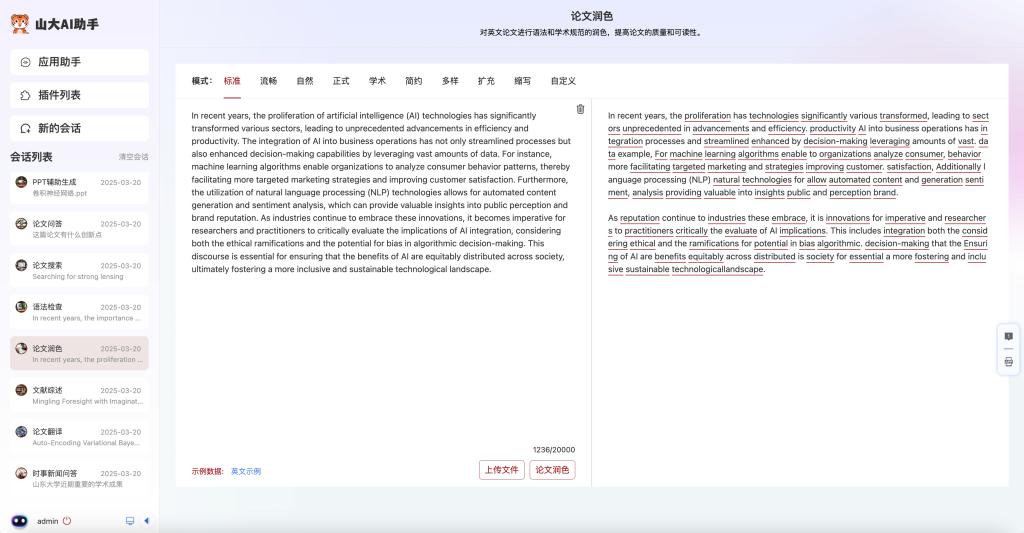Click the admin username label
This screenshot has width=1024, height=533.
pos(48,521)
